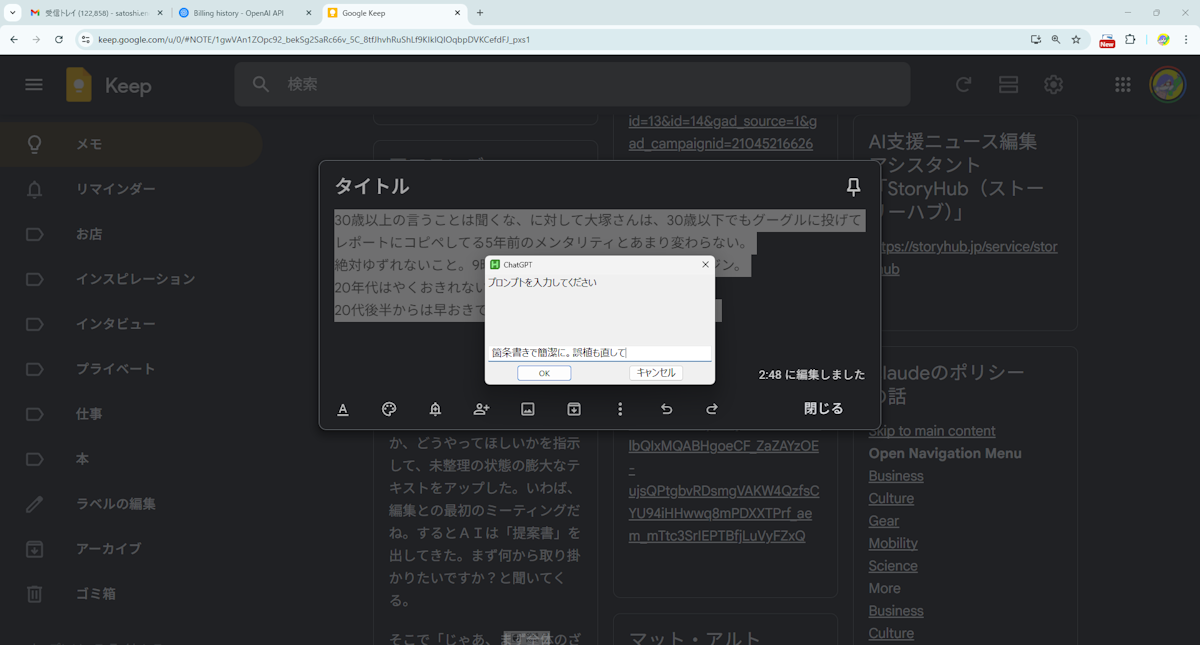Open a new browser tab
The image size is (1200, 645).
point(480,13)
